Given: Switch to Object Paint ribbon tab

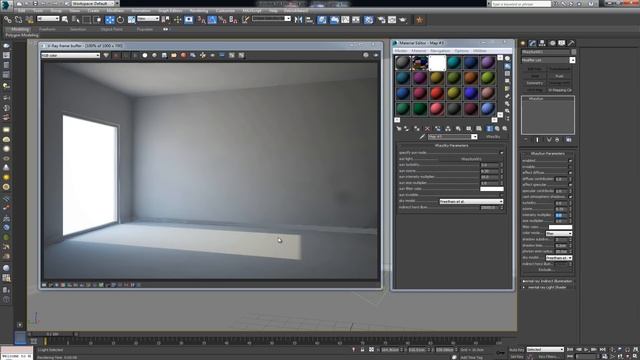Looking at the screenshot, I should click(111, 29).
